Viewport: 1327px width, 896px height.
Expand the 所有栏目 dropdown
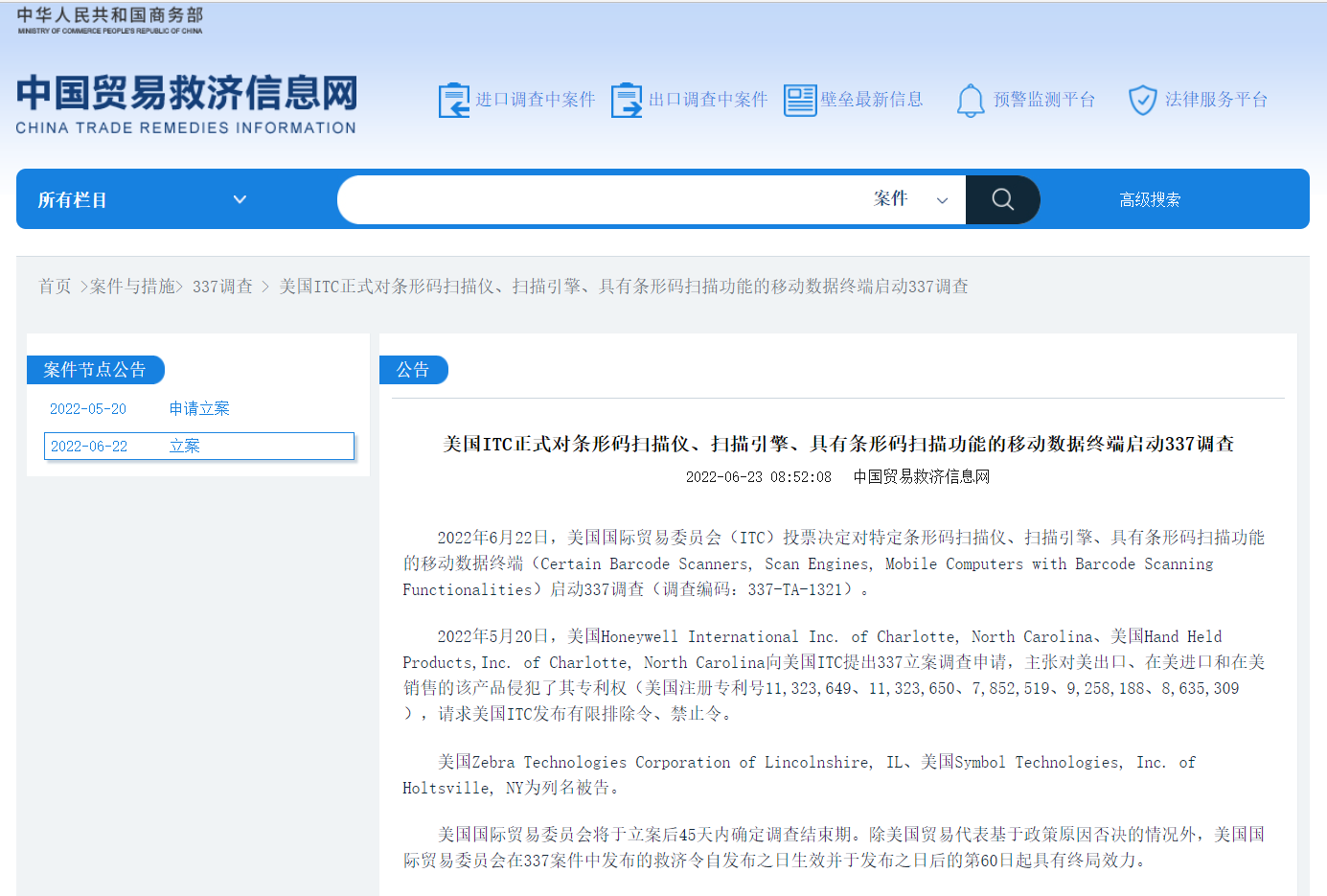click(x=142, y=199)
